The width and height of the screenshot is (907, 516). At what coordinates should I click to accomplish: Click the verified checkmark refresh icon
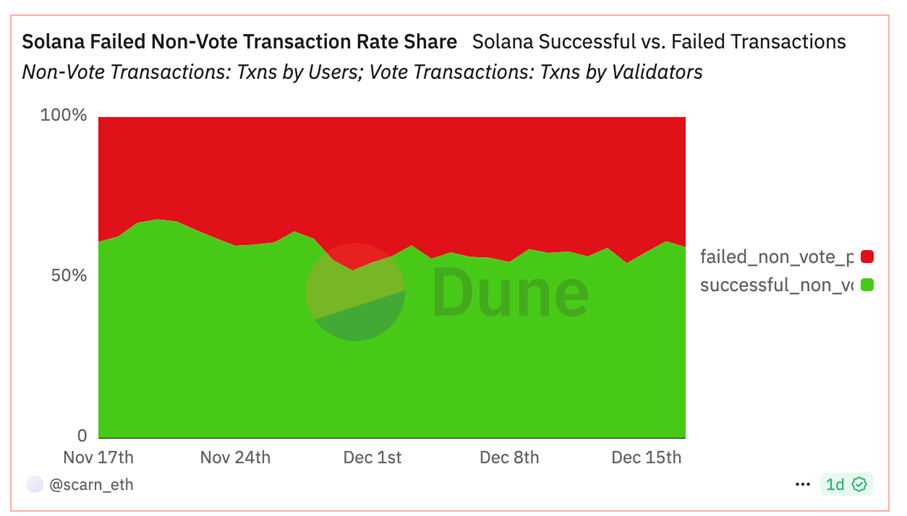pos(860,484)
